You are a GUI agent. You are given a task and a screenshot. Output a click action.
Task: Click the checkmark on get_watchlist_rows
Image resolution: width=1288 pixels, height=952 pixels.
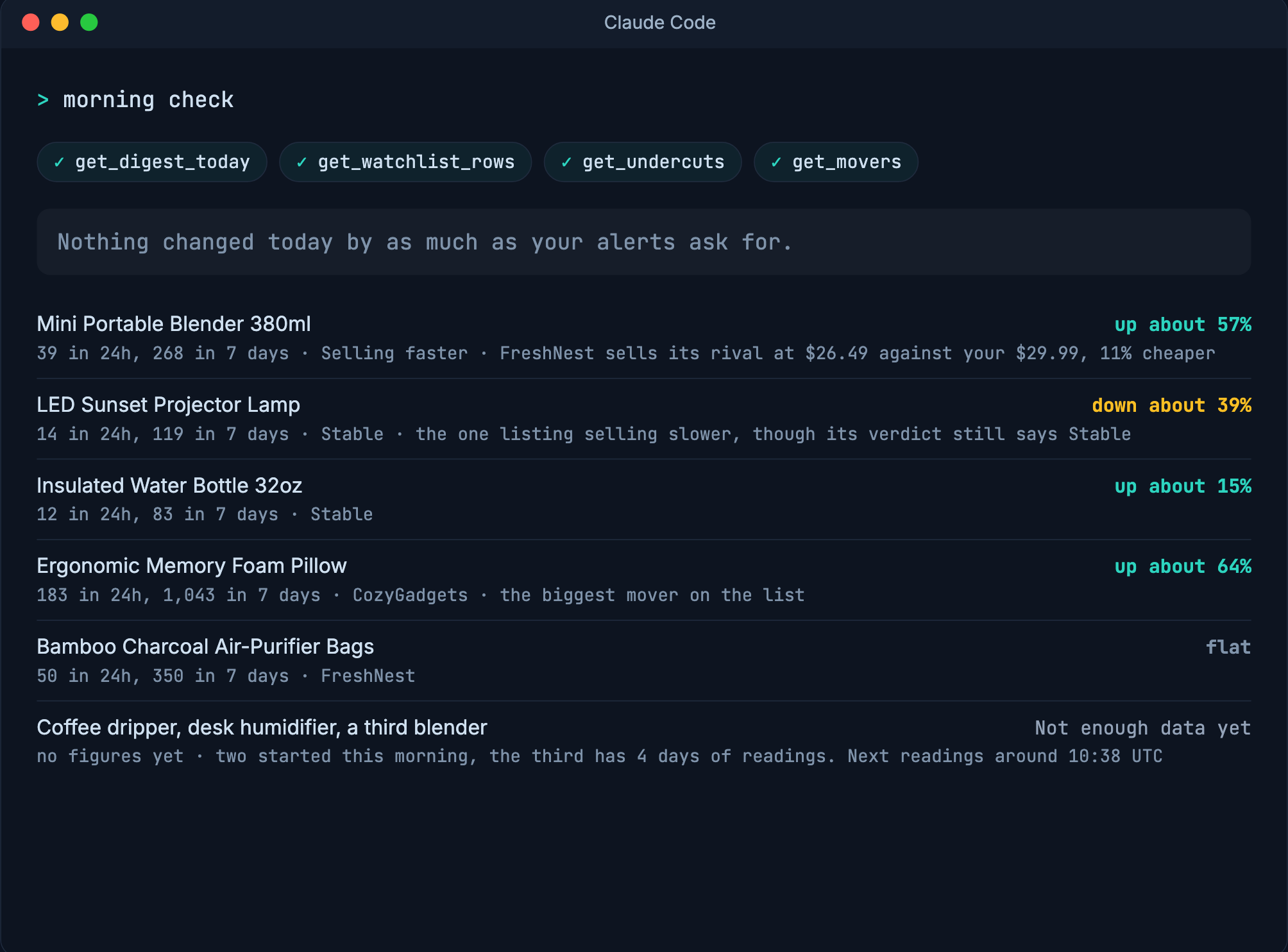(301, 162)
